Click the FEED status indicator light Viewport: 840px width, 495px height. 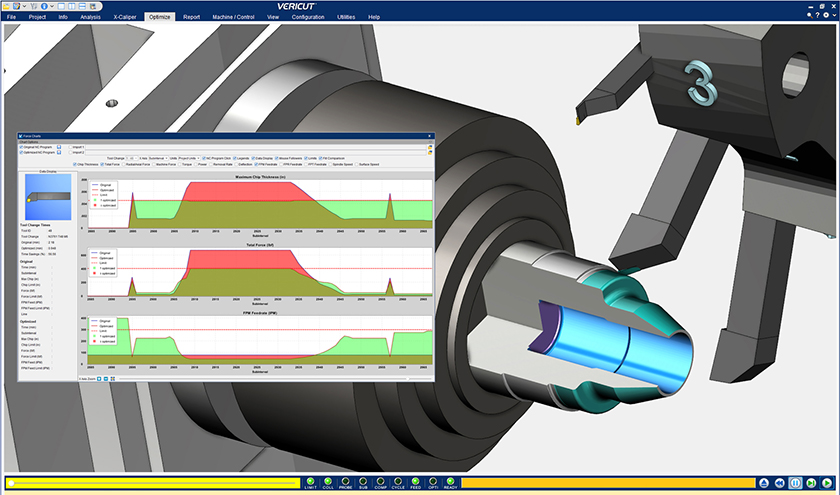pyautogui.click(x=417, y=481)
